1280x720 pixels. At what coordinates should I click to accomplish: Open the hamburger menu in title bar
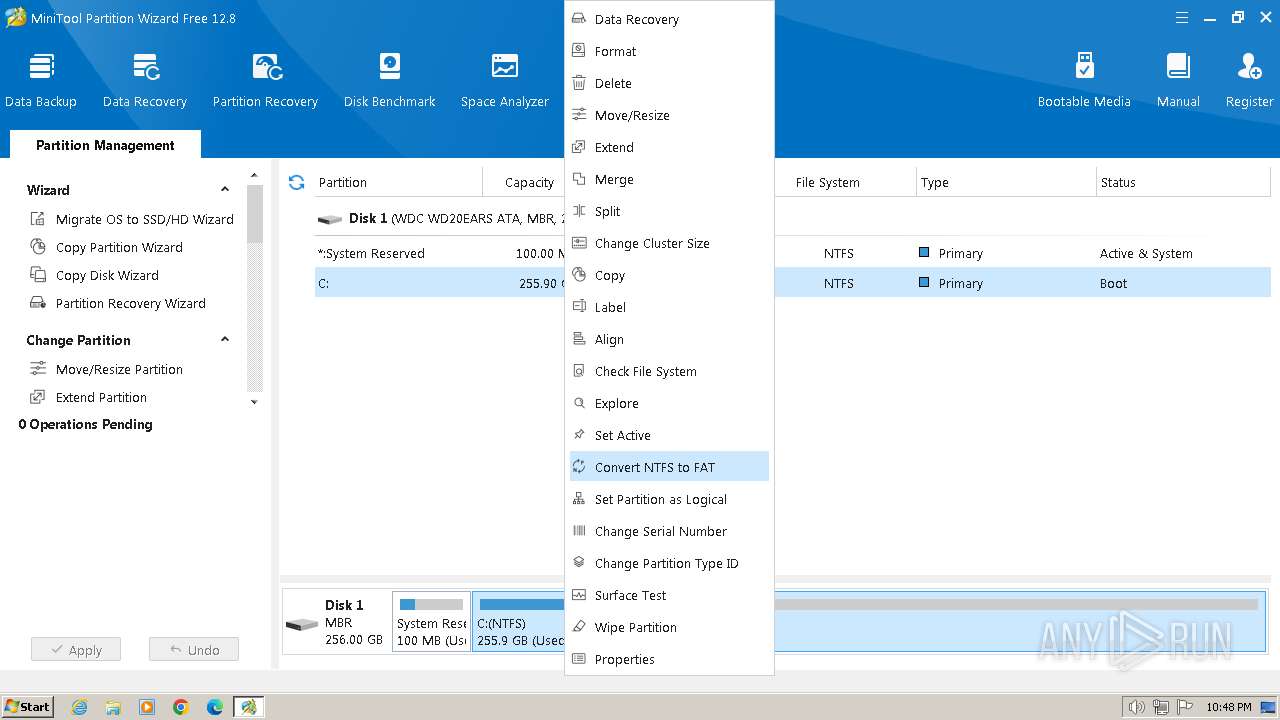tap(1182, 17)
